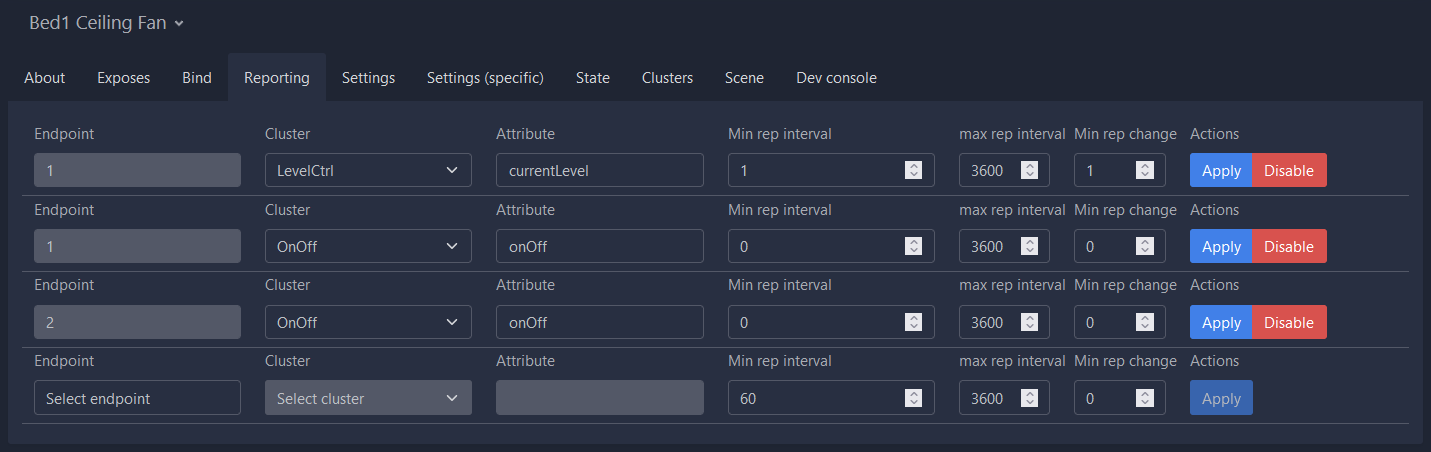This screenshot has width=1431, height=452.
Task: Click stepper on currentLevel max rep interval
Action: coord(1029,170)
